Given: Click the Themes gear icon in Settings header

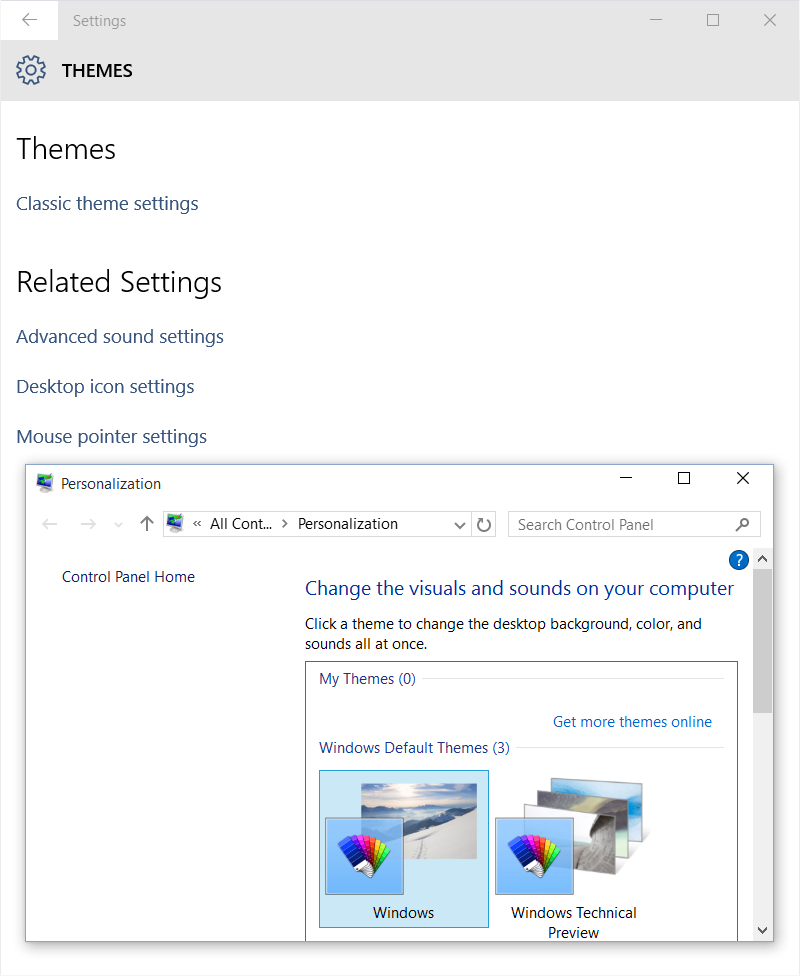Looking at the screenshot, I should [31, 70].
